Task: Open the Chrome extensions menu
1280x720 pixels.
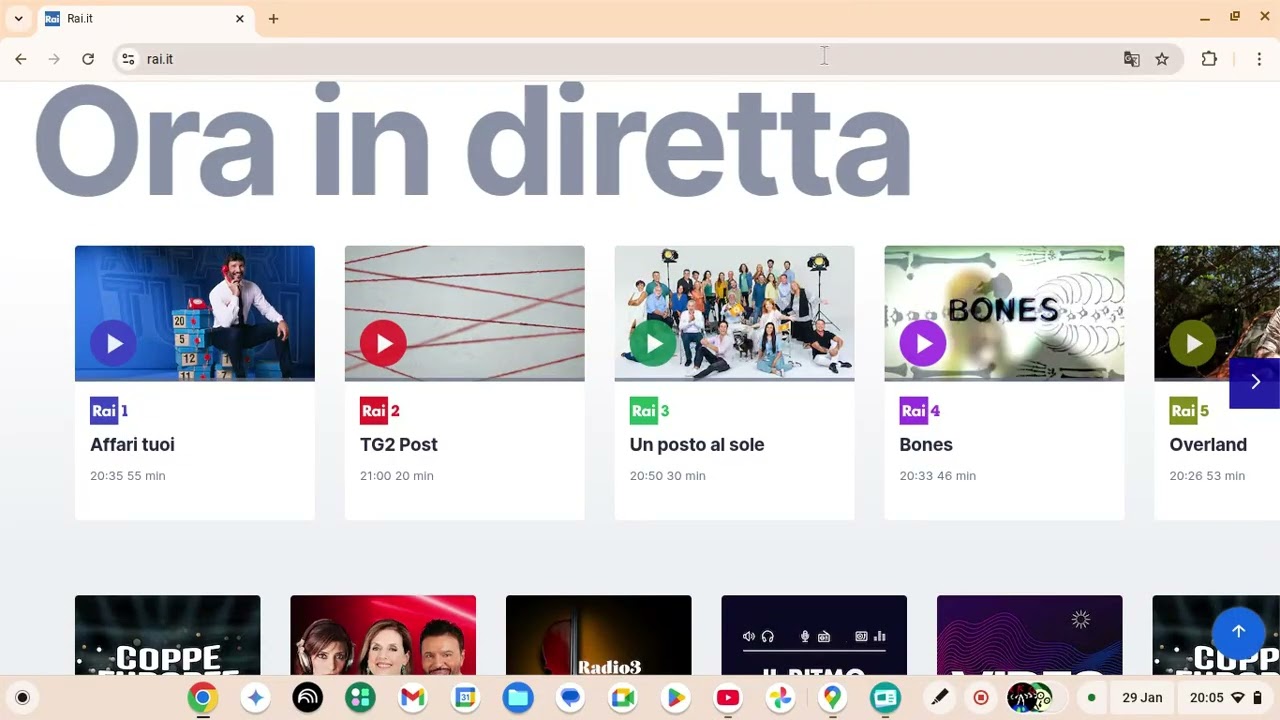Action: pyautogui.click(x=1209, y=59)
